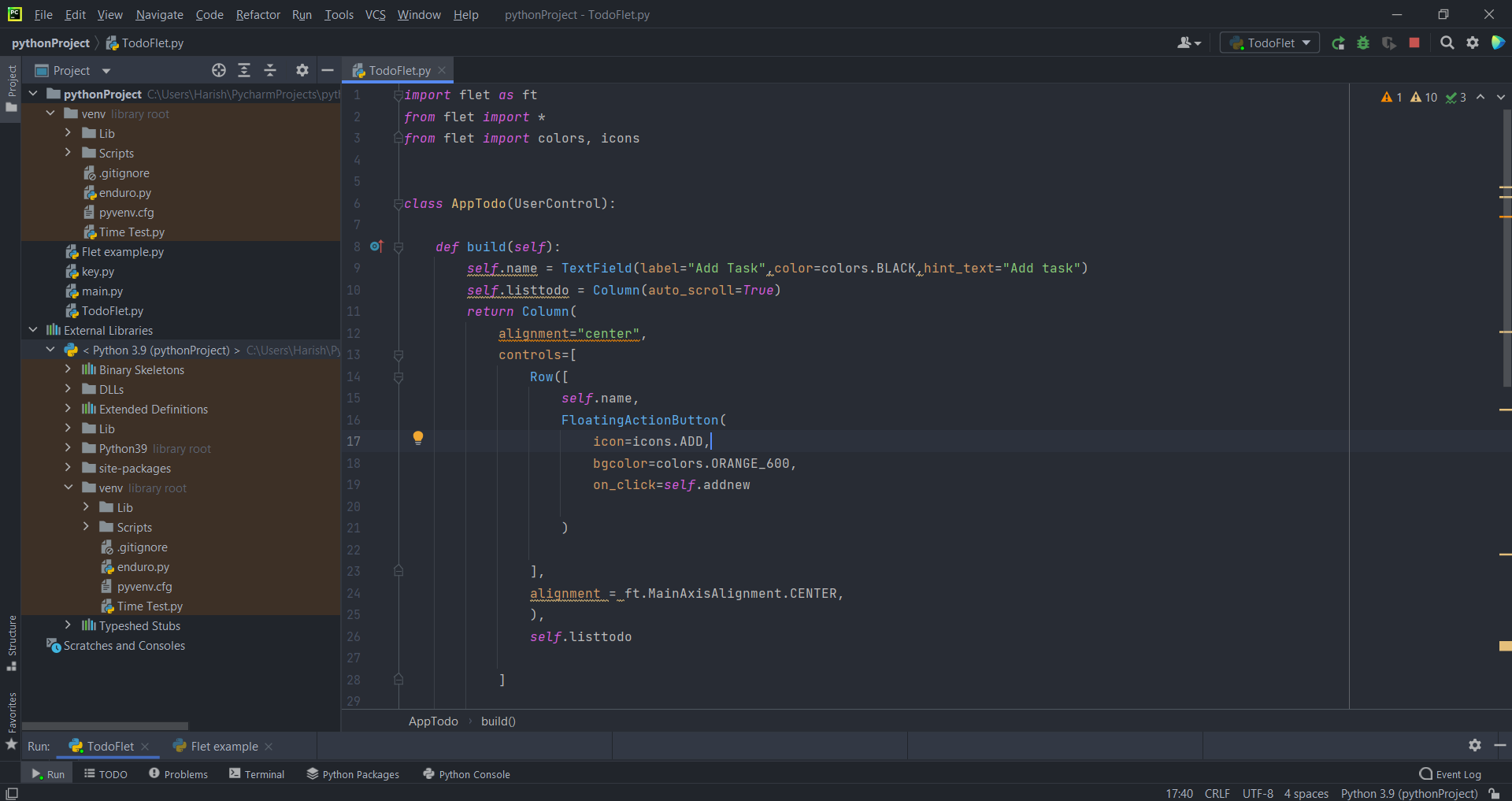Toggle the Structure tool window stripe
This screenshot has height=801, width=1512.
(x=12, y=642)
